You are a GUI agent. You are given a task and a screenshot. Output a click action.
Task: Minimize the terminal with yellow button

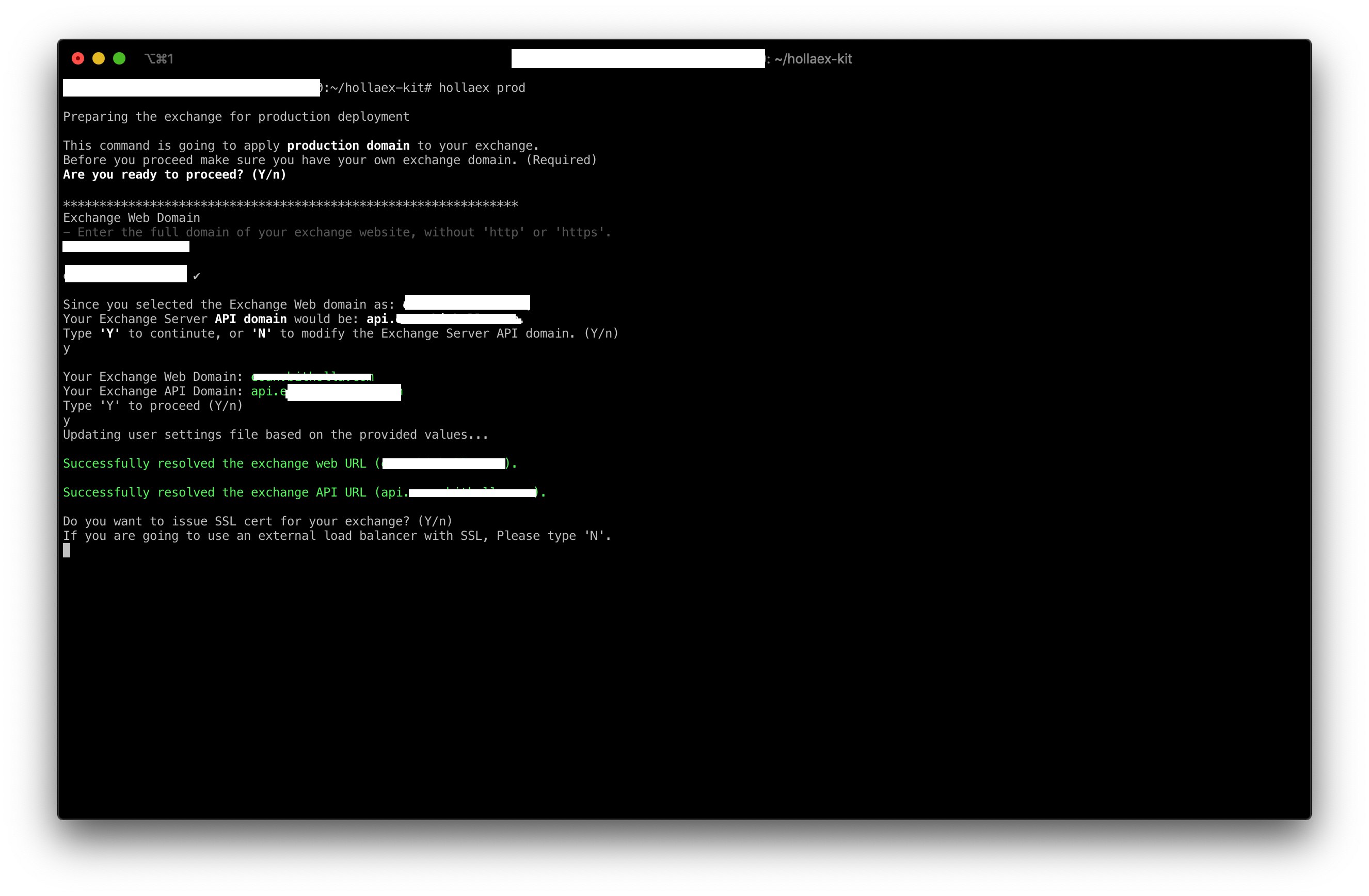click(x=99, y=59)
